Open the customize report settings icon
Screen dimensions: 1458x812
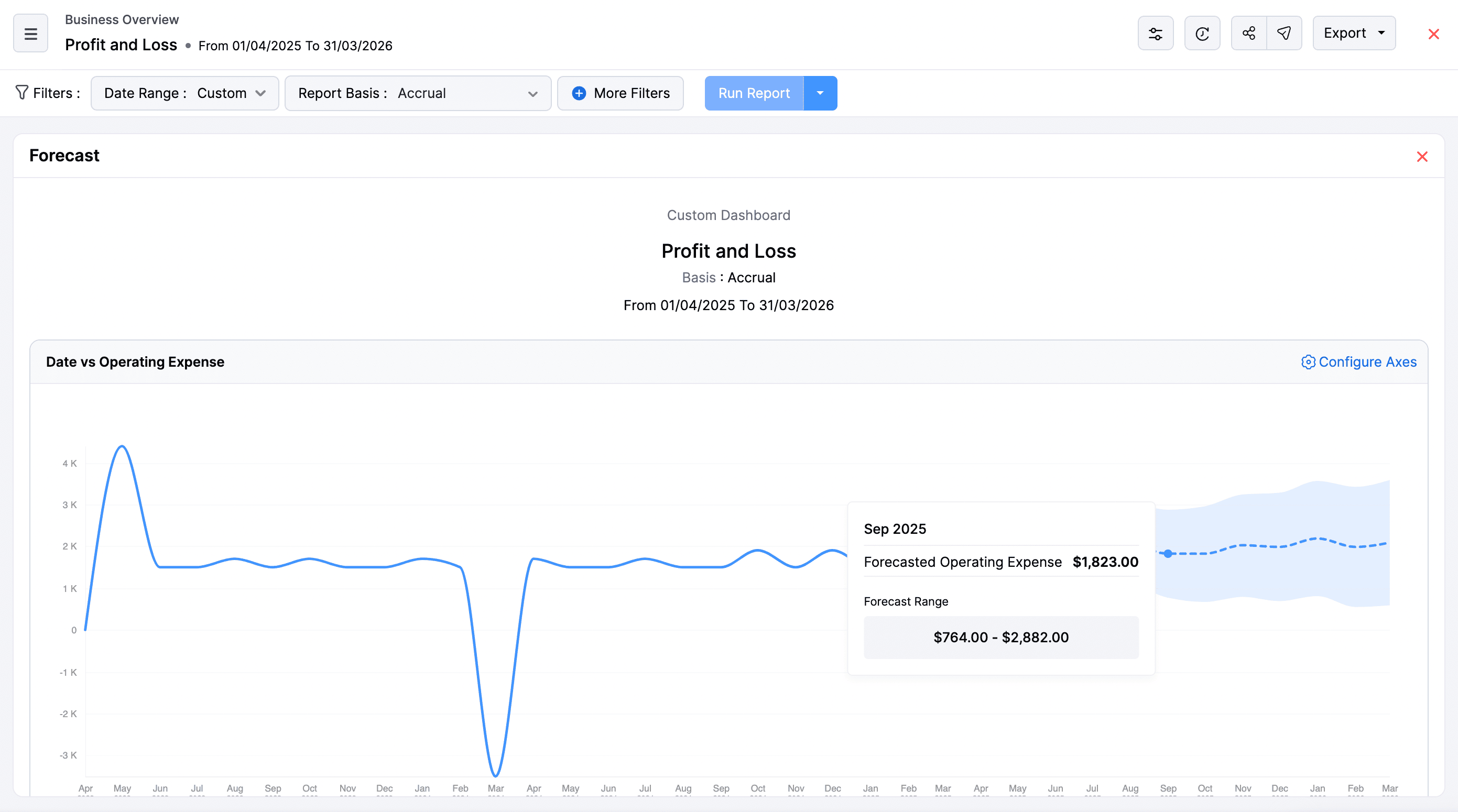pyautogui.click(x=1156, y=33)
